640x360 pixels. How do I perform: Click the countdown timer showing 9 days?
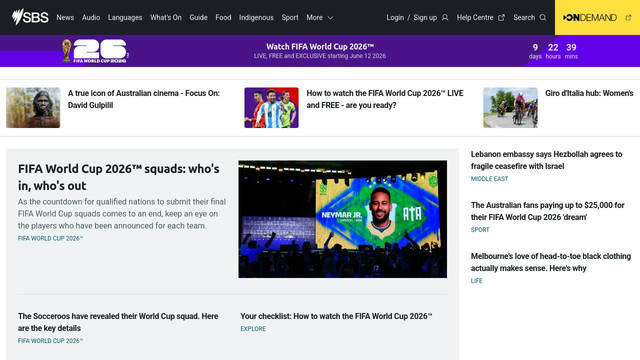tap(553, 51)
